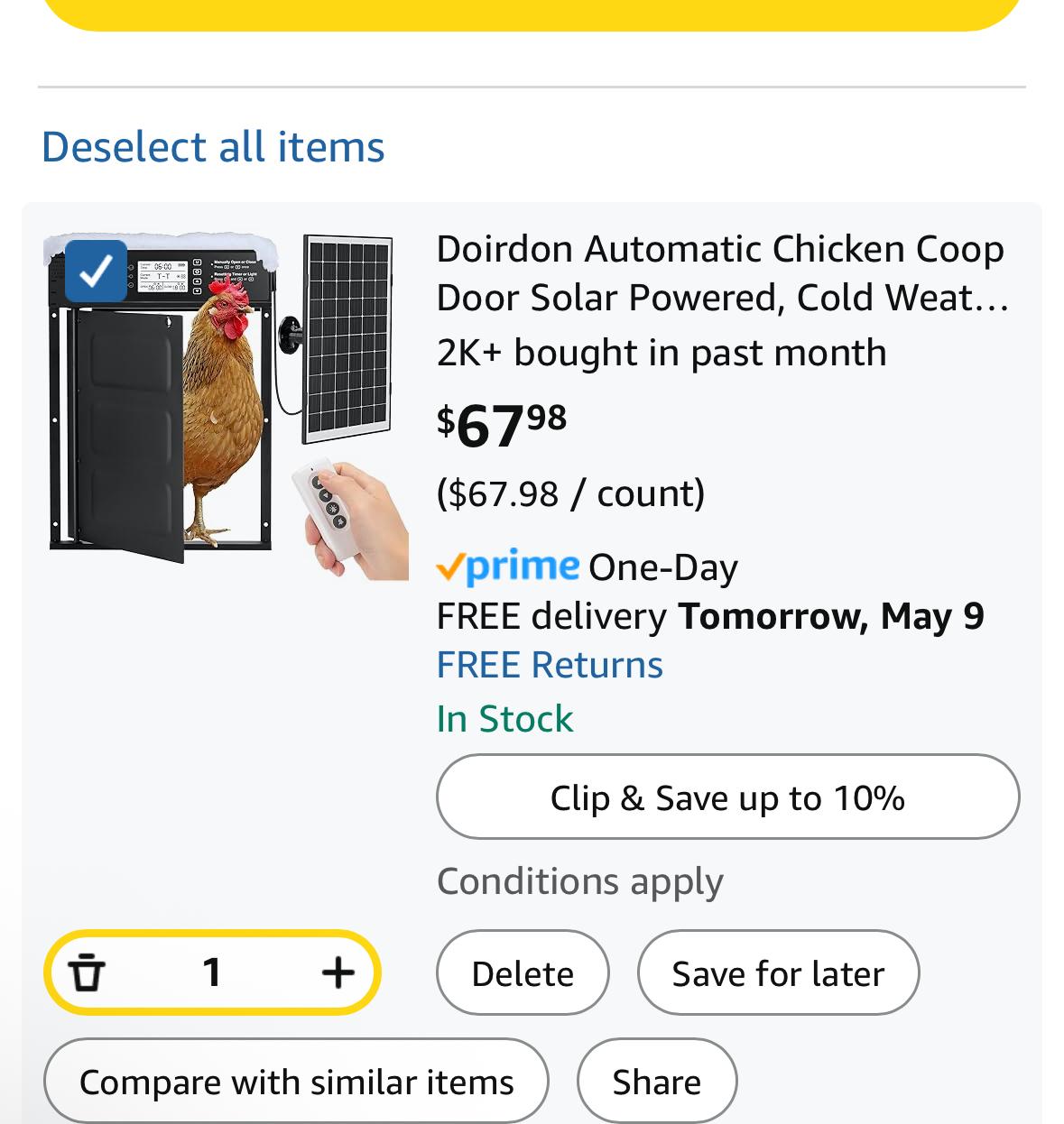Click Deselect all items link
This screenshot has height=1124, width=1064.
coord(213,147)
